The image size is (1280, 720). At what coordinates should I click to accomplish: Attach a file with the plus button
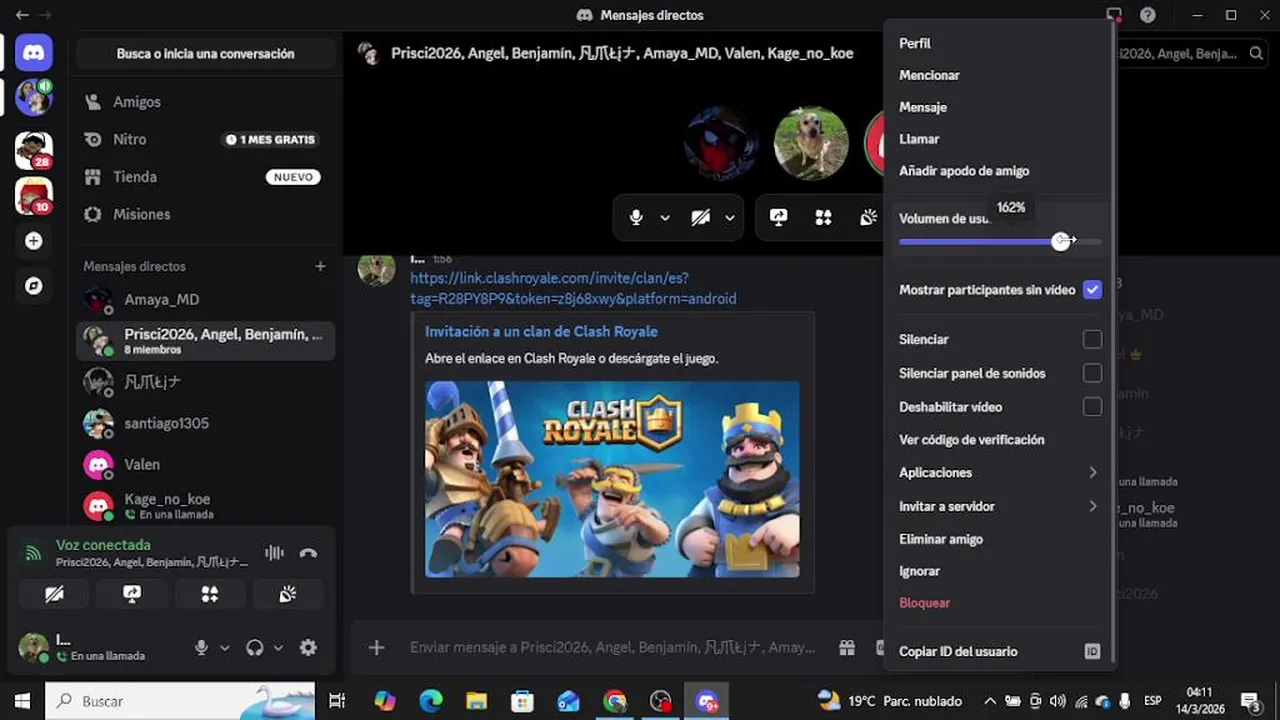tap(376, 648)
